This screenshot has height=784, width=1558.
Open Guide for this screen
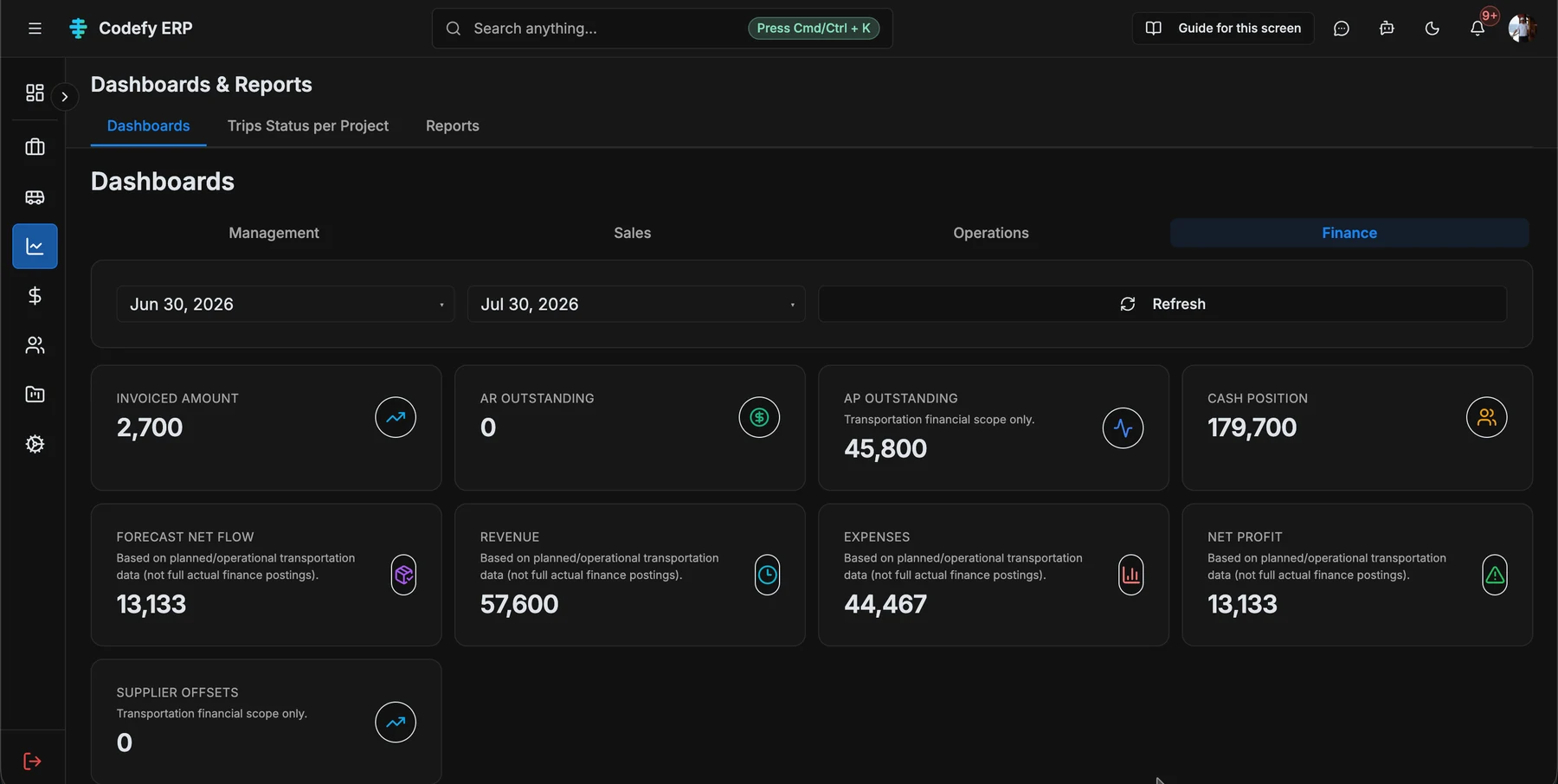[1223, 29]
